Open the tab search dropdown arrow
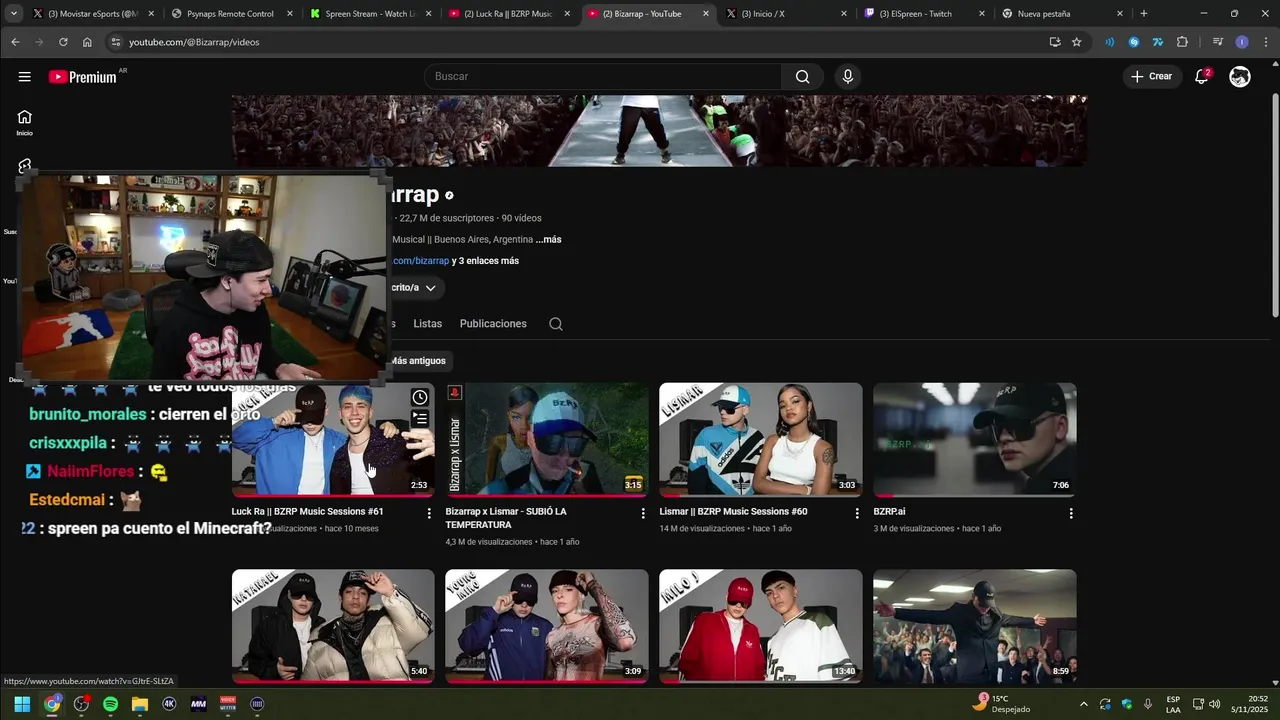This screenshot has width=1280, height=720. [14, 14]
